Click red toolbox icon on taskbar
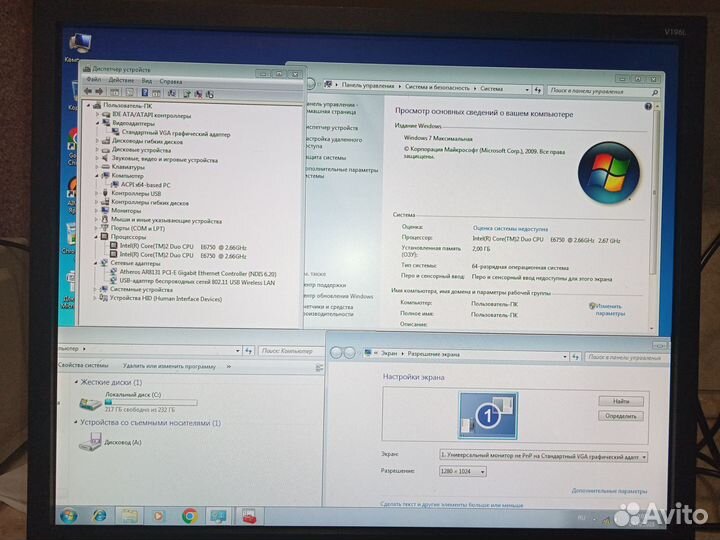This screenshot has height=540, width=720. [x=250, y=516]
